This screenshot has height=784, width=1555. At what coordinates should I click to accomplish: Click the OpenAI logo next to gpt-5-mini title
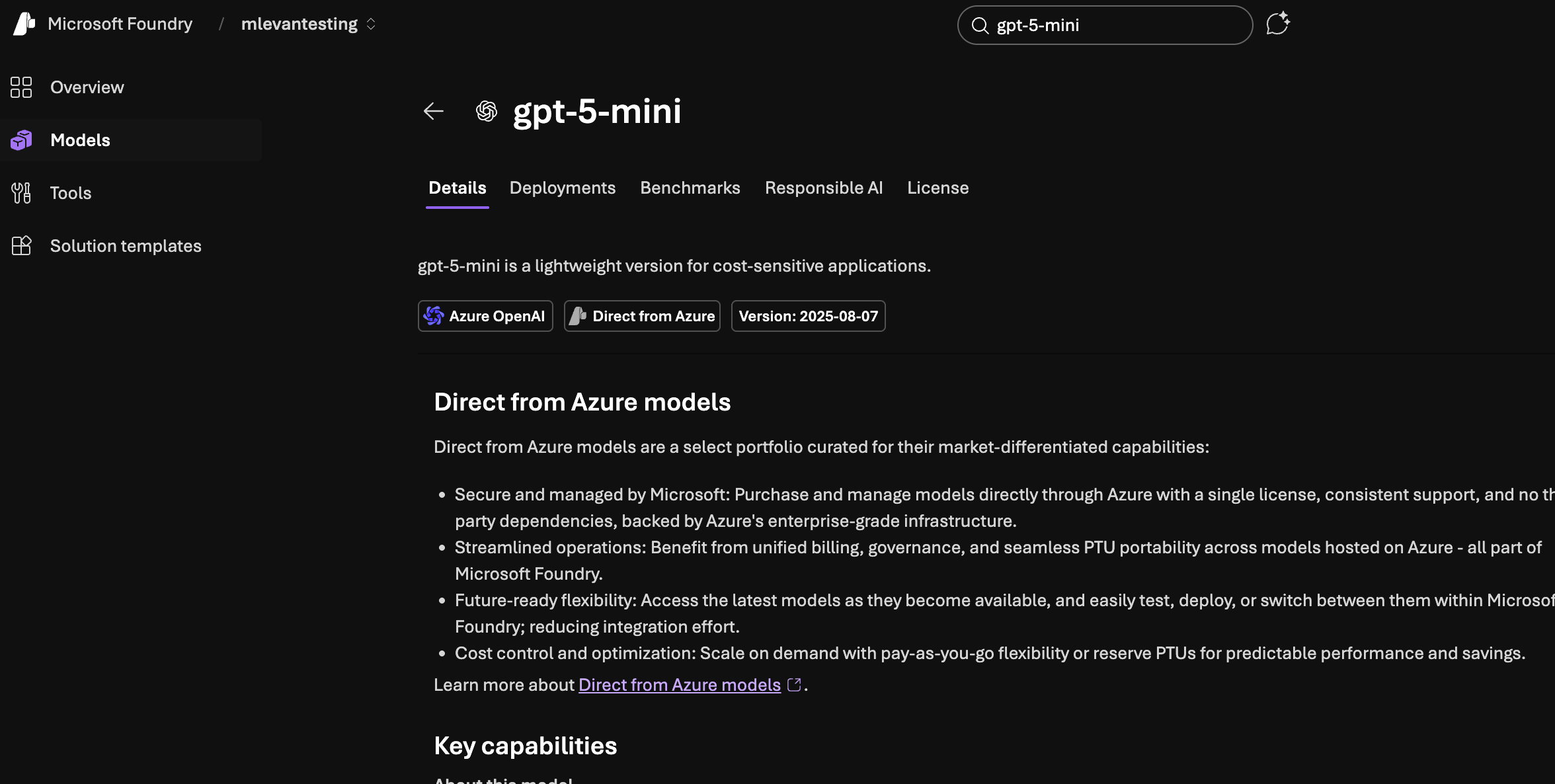pyautogui.click(x=487, y=111)
